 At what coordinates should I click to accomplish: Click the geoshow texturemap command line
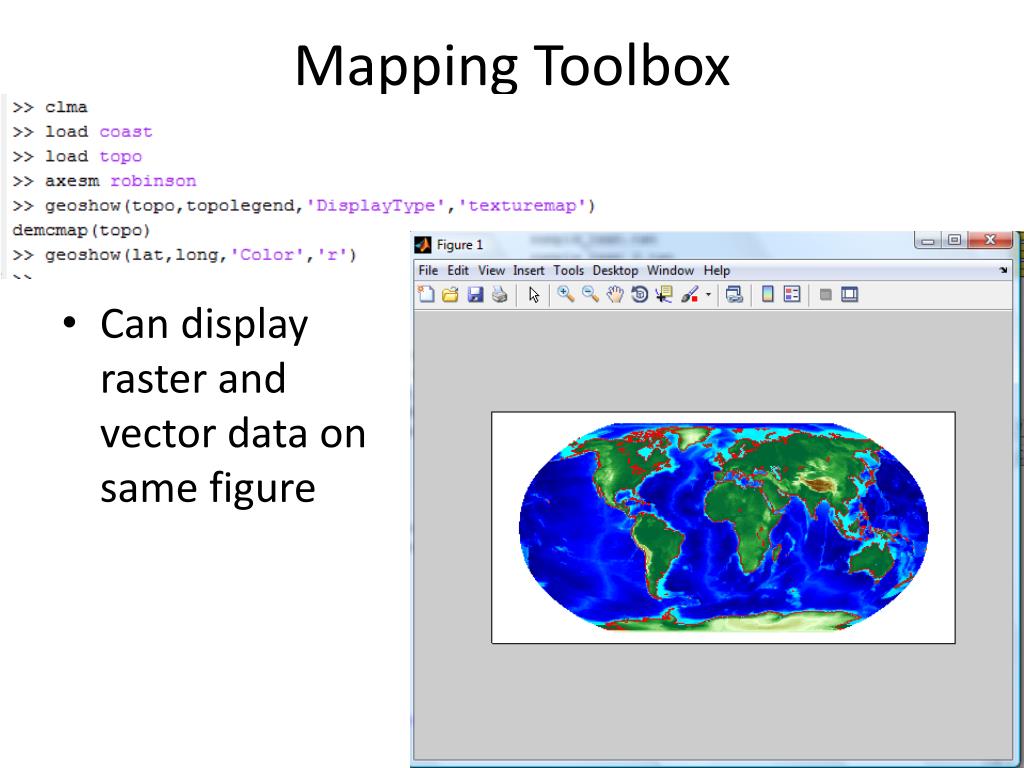[304, 206]
